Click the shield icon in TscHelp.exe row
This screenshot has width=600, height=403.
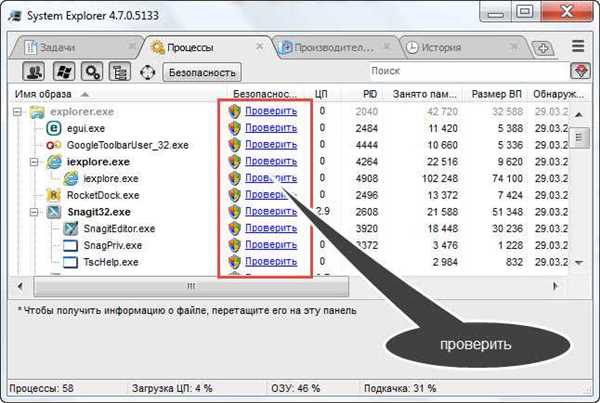tap(234, 262)
